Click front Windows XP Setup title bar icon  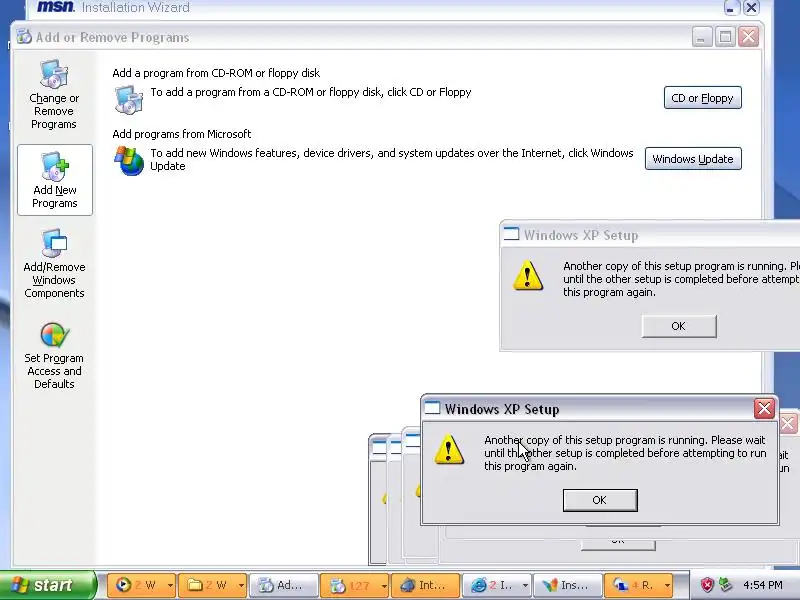[x=432, y=408]
